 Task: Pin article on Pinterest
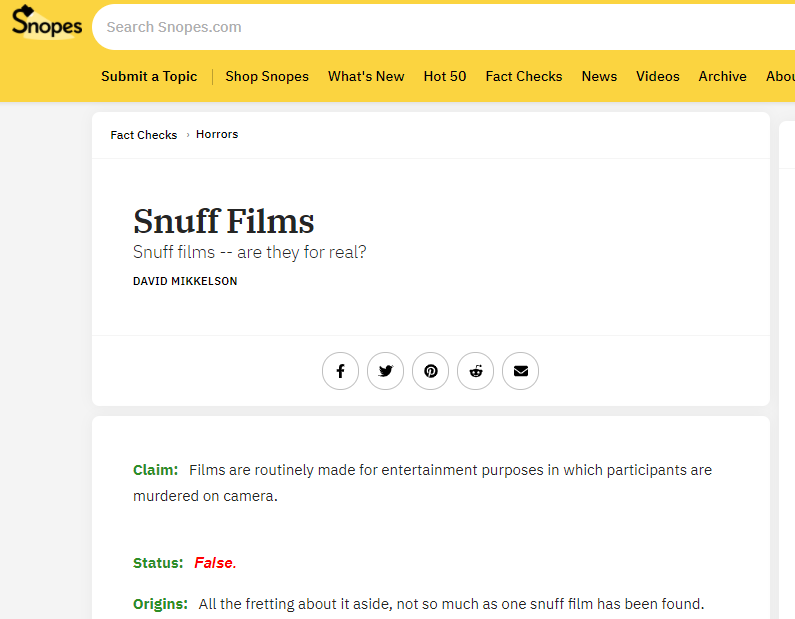(x=430, y=371)
